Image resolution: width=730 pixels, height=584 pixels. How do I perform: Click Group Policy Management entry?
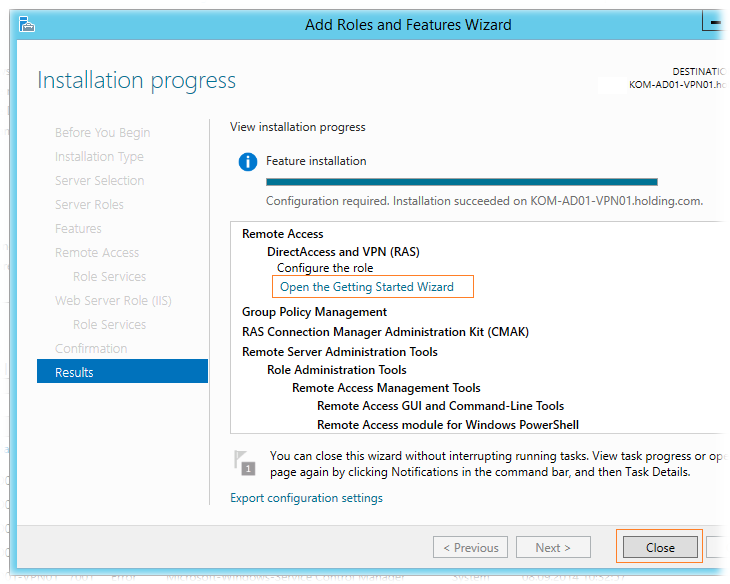pos(314,312)
